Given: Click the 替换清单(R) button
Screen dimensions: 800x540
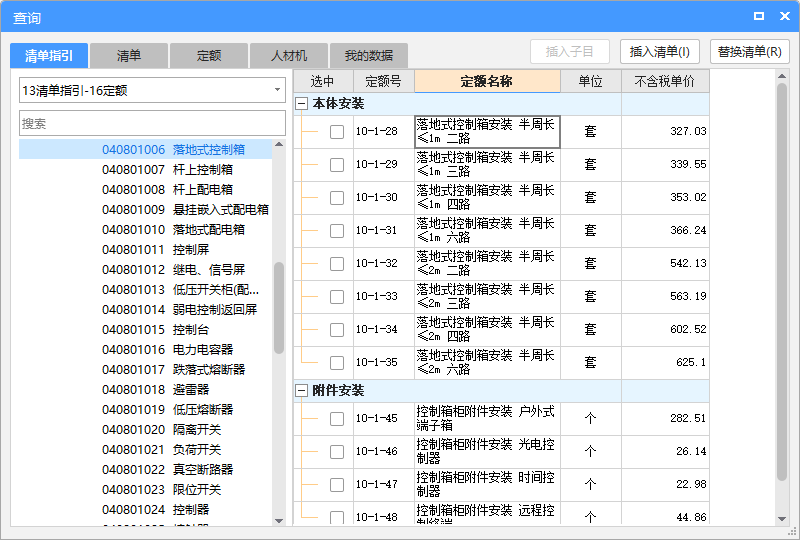Looking at the screenshot, I should click(749, 52).
